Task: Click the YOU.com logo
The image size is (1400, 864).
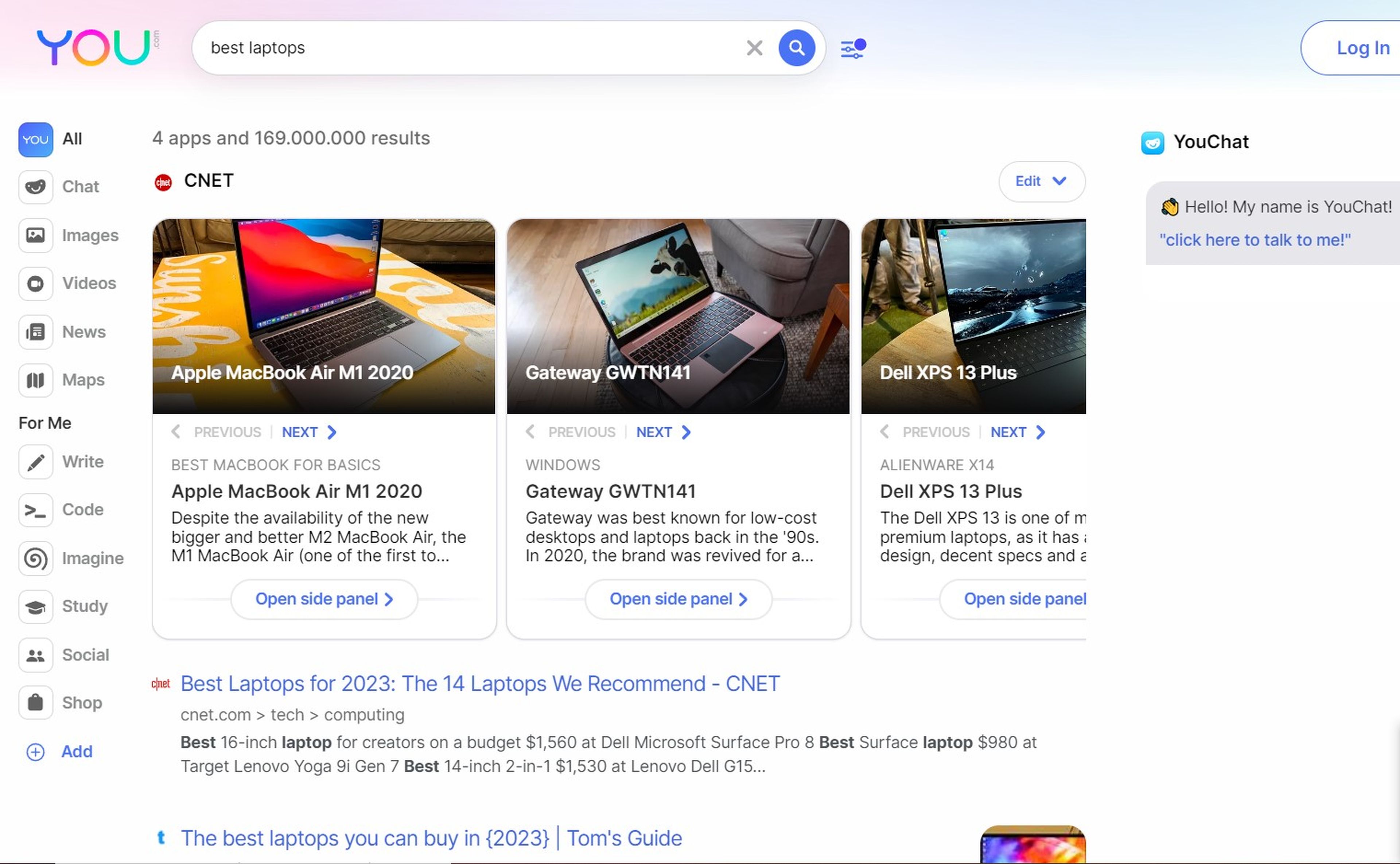Action: pyautogui.click(x=98, y=47)
